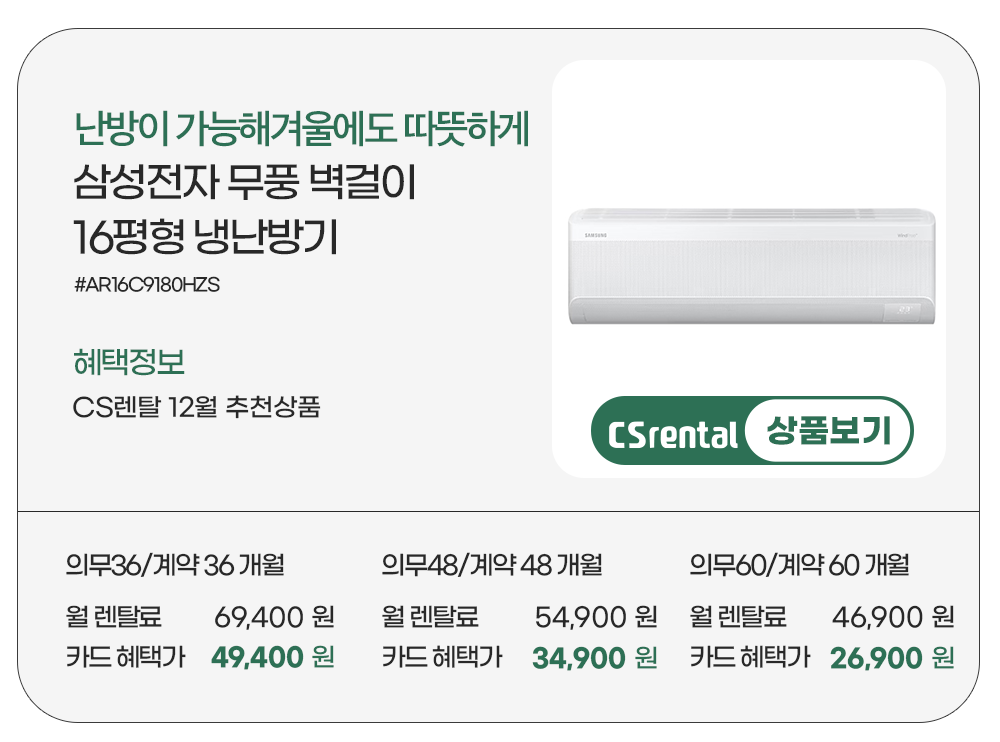Click the 16평형 냉난방기 title line
Image resolution: width=1000 pixels, height=742 pixels.
pos(206,236)
